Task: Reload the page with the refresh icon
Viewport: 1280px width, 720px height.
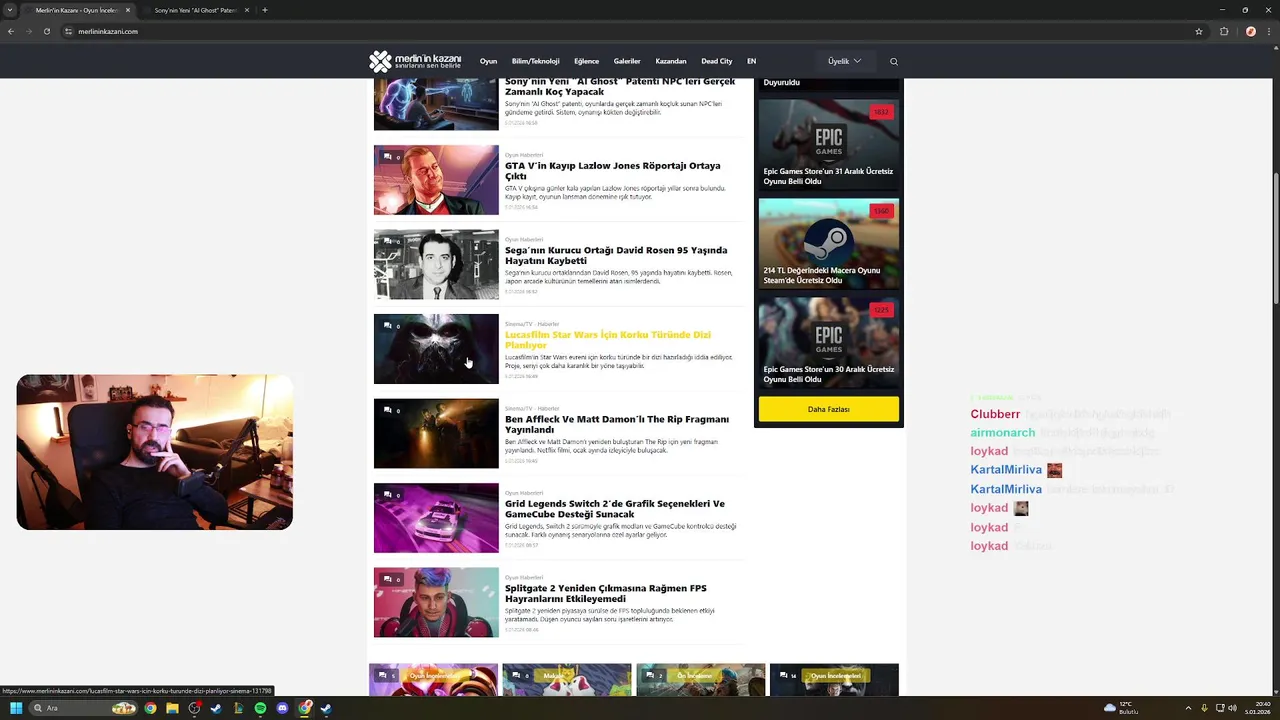Action: [x=47, y=31]
